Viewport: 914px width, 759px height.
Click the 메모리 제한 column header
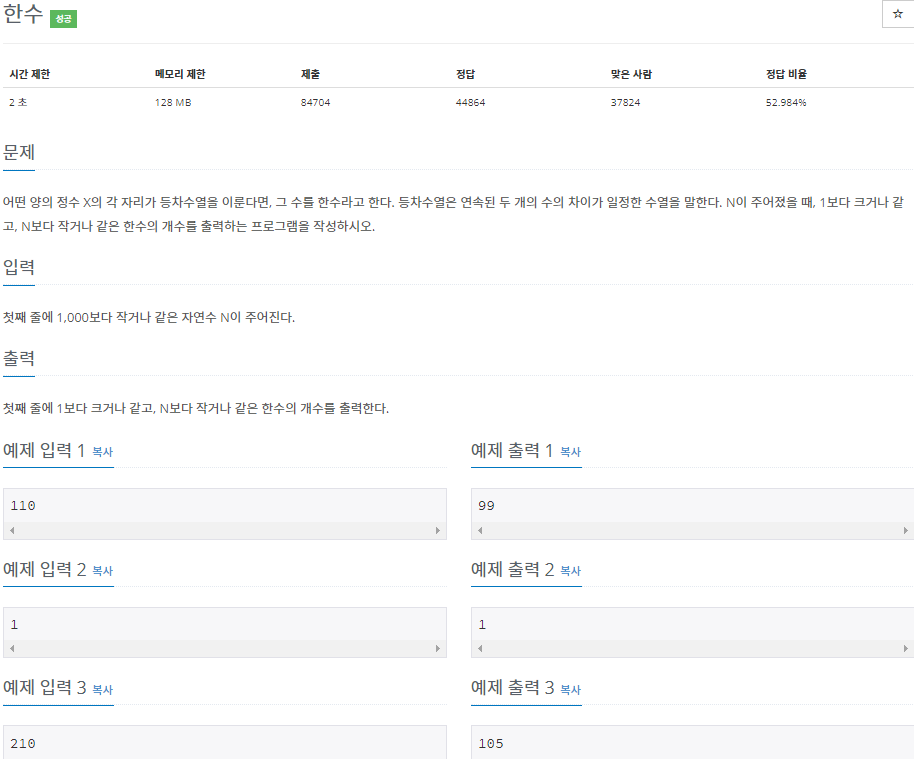(180, 74)
